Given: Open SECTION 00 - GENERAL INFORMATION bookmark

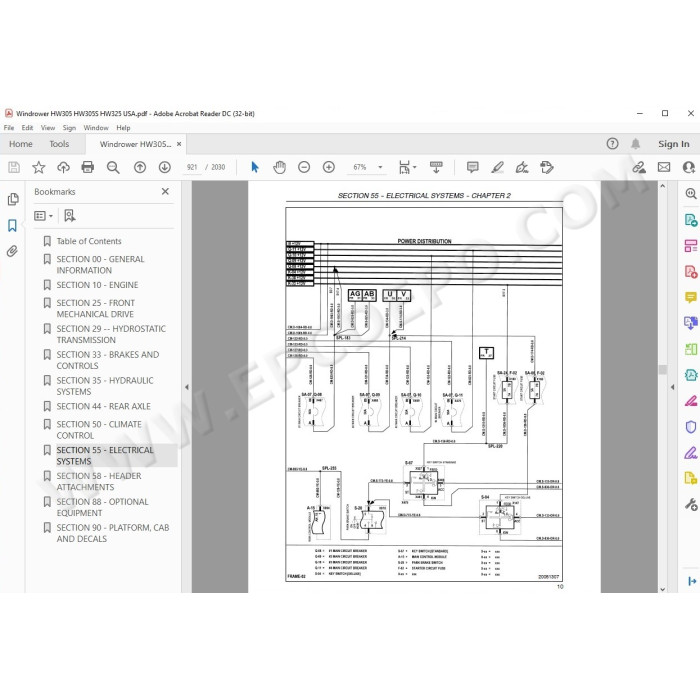Looking at the screenshot, I should (x=100, y=265).
